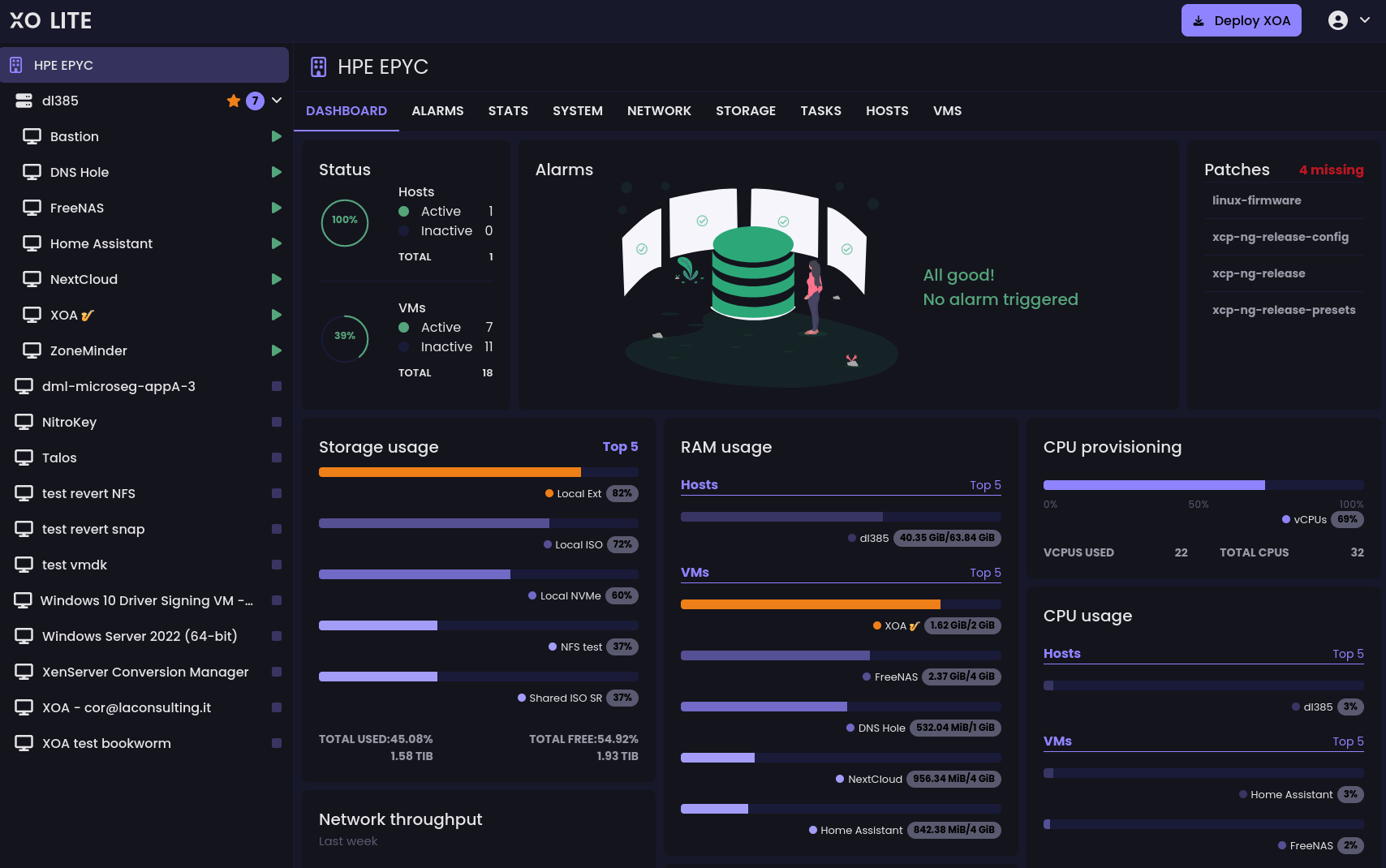
Task: Go to the Network tab
Action: coord(659,111)
